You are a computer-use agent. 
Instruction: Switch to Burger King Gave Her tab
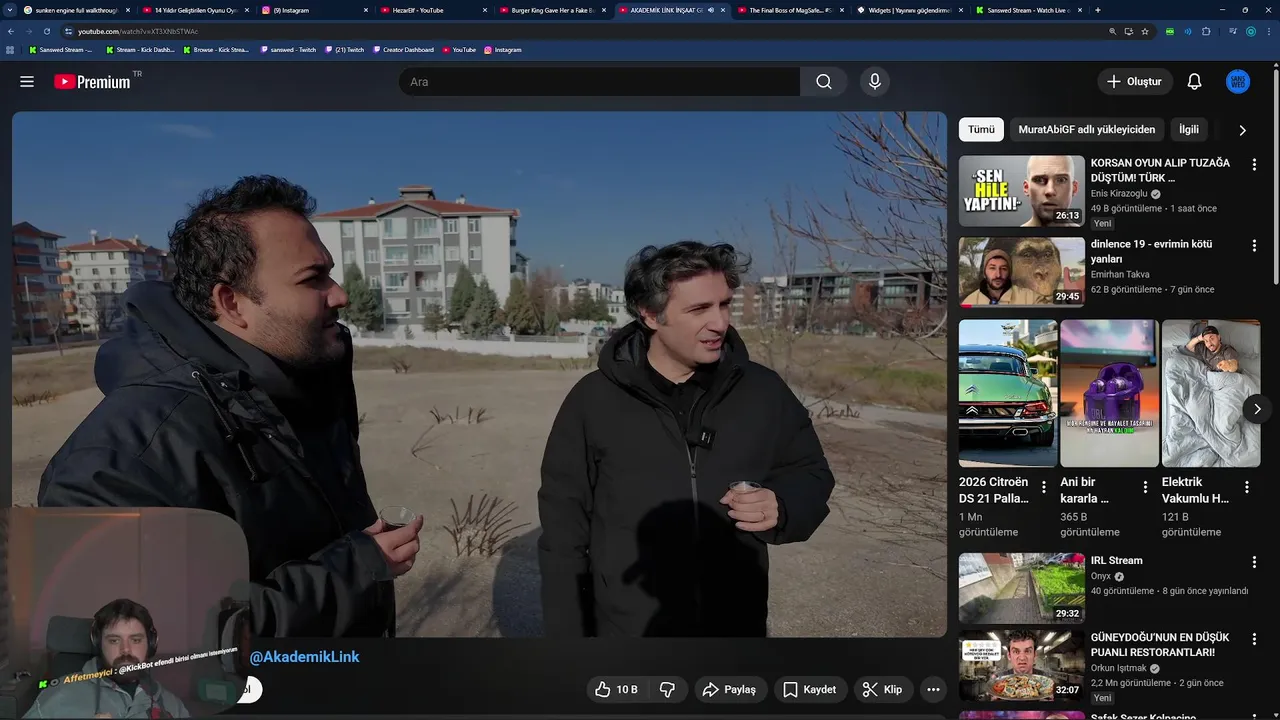point(552,10)
